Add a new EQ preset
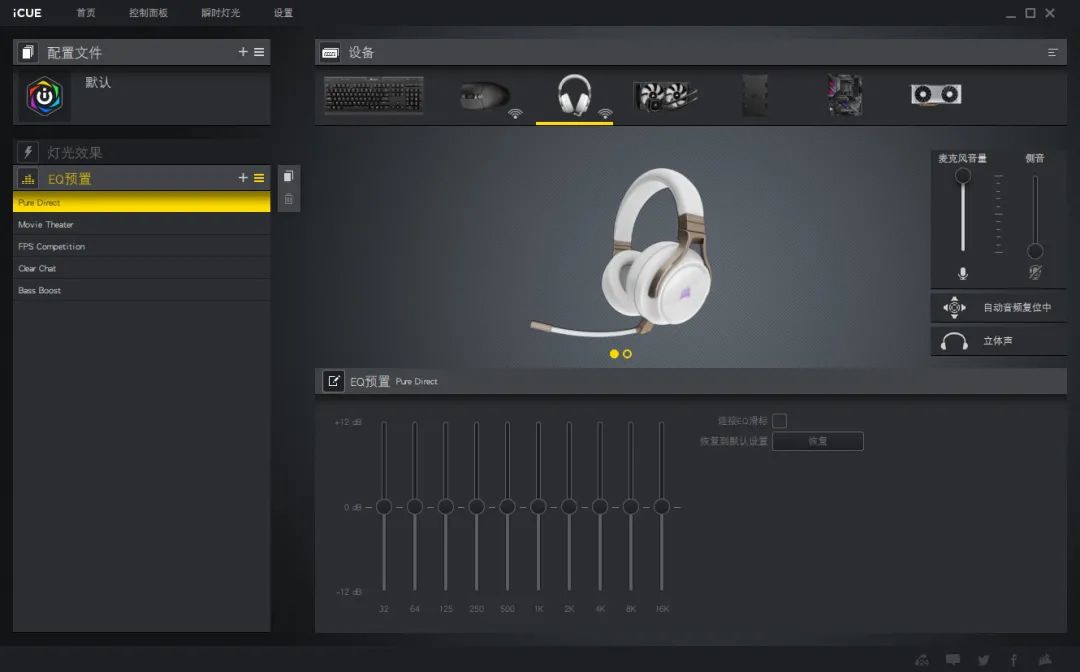Viewport: 1080px width, 672px height. coord(242,178)
